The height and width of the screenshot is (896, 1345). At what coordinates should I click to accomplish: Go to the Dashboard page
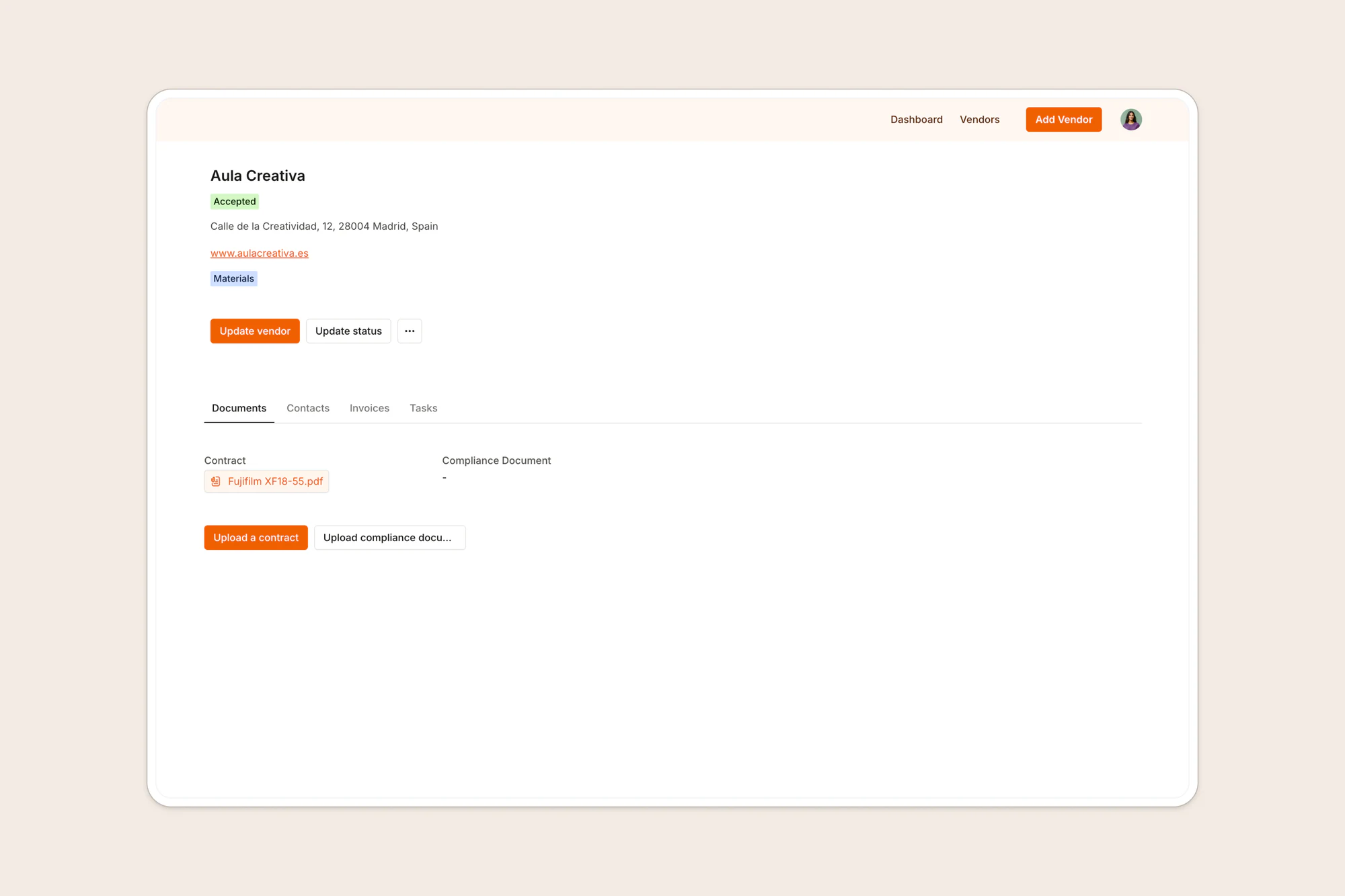pos(916,120)
